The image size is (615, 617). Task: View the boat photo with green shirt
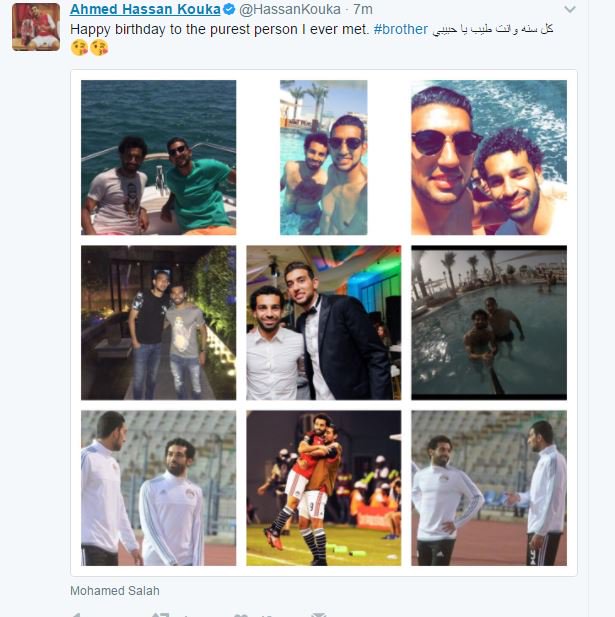(159, 157)
